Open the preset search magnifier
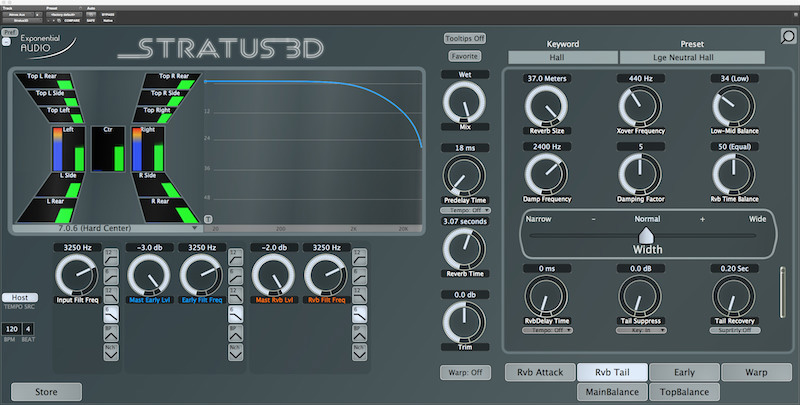 click(x=788, y=36)
